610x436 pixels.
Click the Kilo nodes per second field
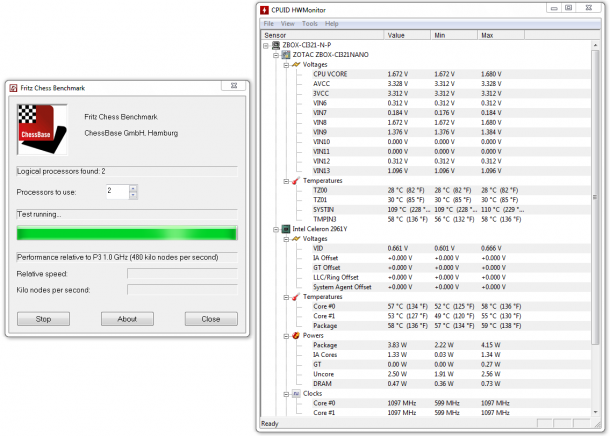(182, 289)
